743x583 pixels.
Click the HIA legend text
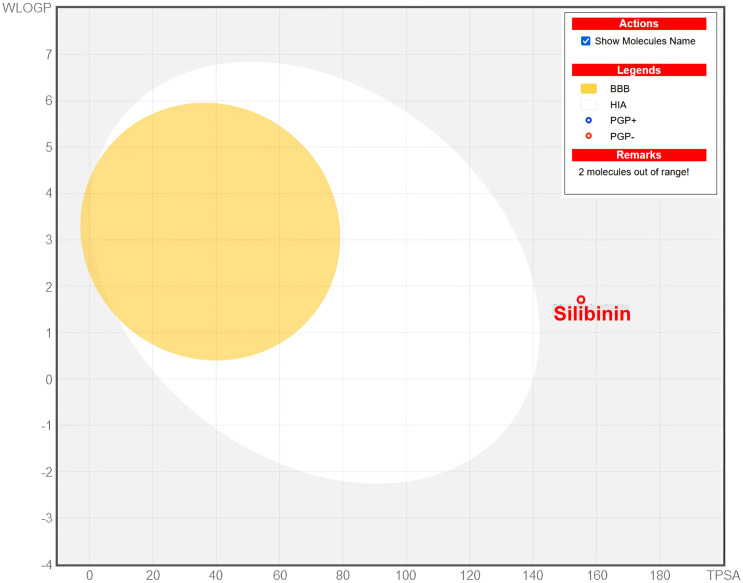(618, 105)
